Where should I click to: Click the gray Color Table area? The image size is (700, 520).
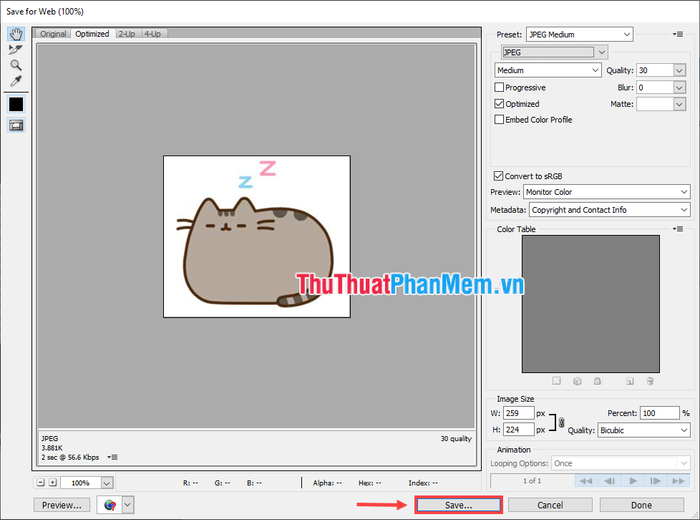click(591, 304)
